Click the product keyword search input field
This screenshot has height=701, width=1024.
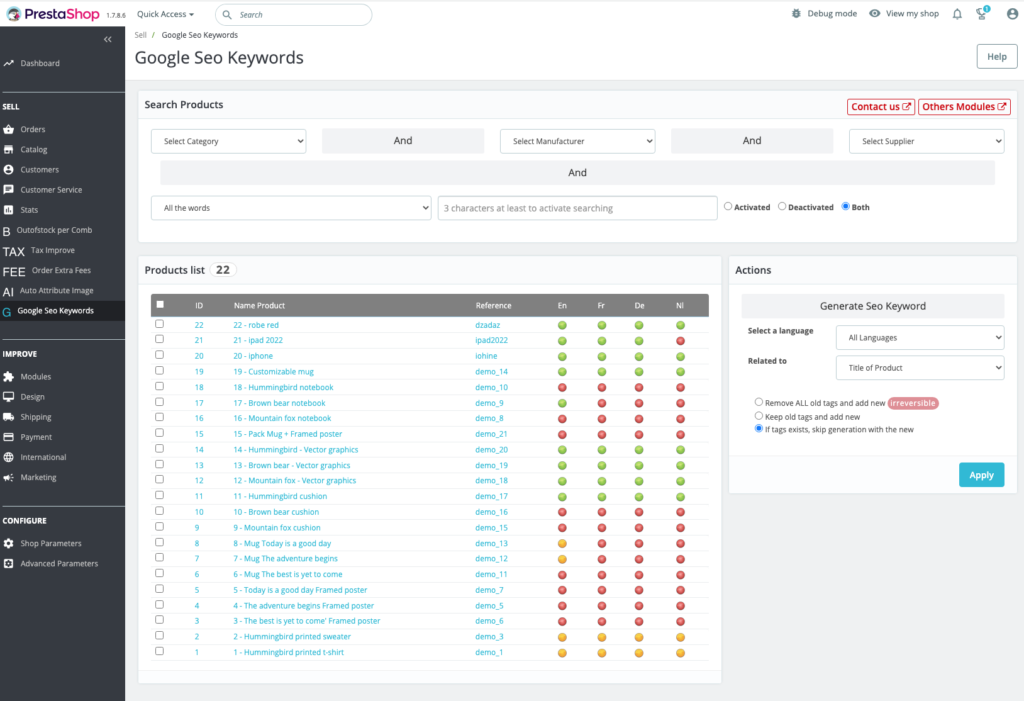577,208
